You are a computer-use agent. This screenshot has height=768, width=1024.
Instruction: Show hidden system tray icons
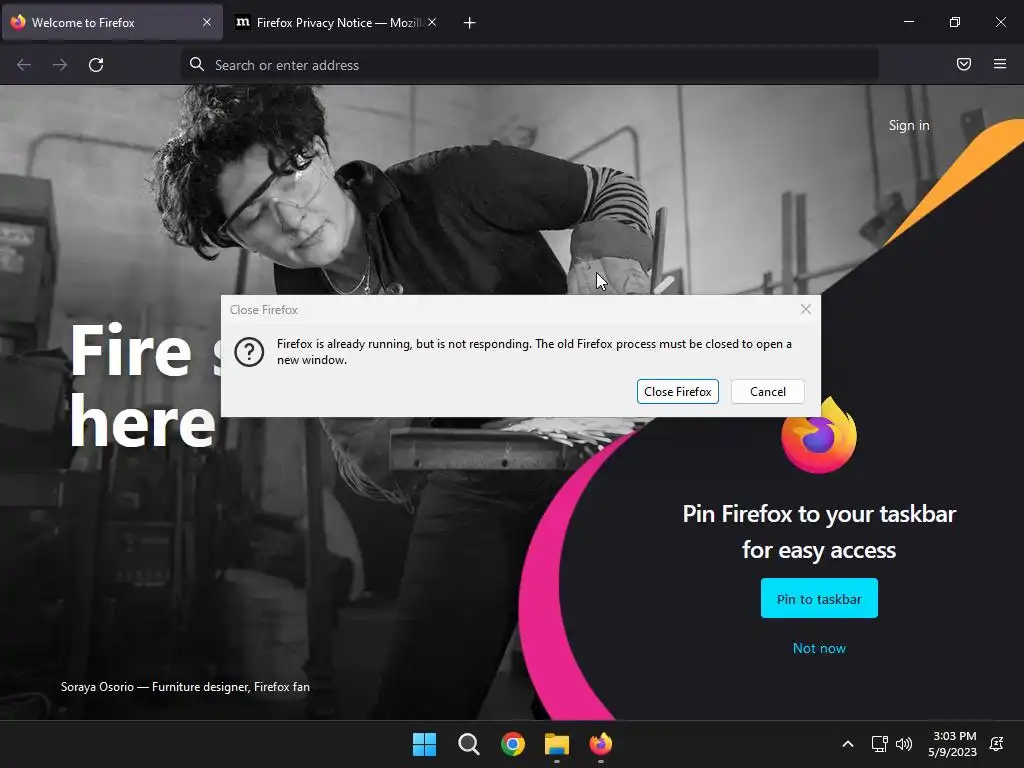click(848, 744)
